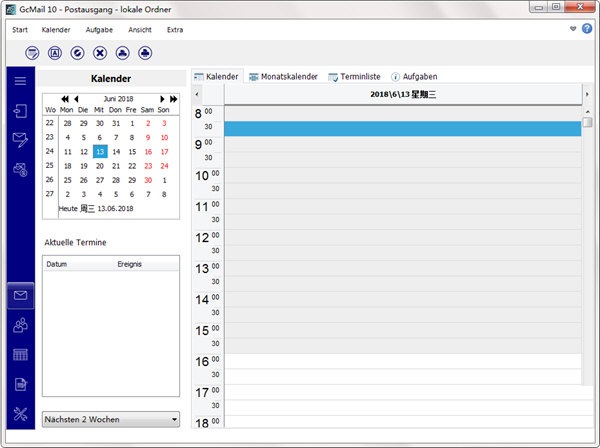This screenshot has height=448, width=600.
Task: Open the Start menu tab
Action: pyautogui.click(x=20, y=30)
